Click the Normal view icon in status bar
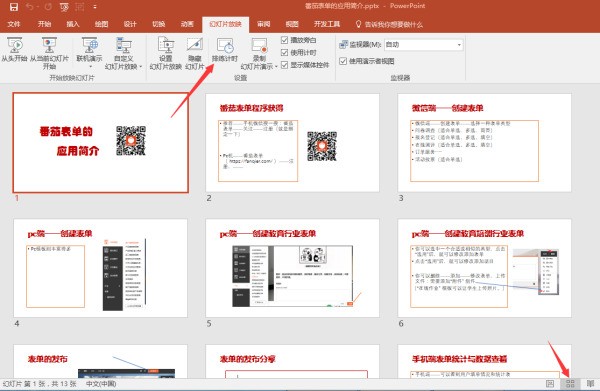 (x=550, y=384)
